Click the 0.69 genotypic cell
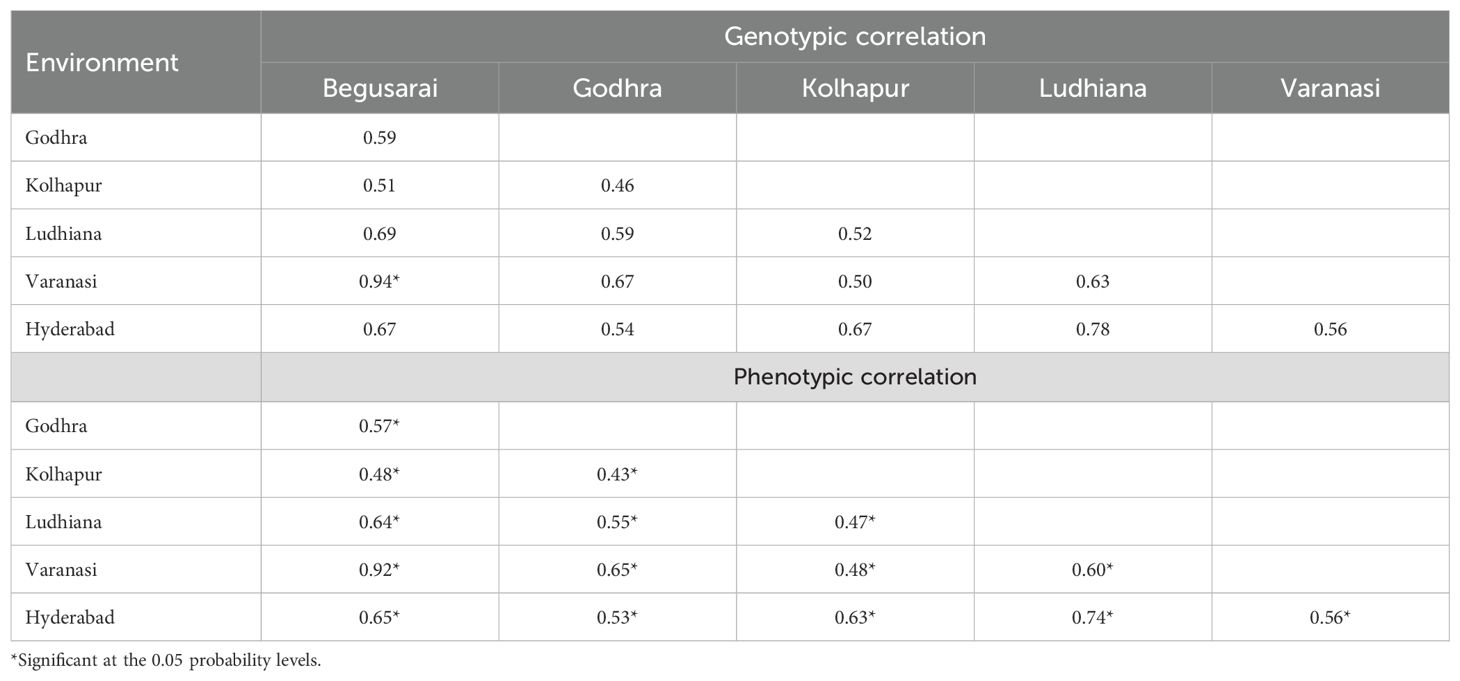Image resolution: width=1460 pixels, height=681 pixels. [380, 234]
